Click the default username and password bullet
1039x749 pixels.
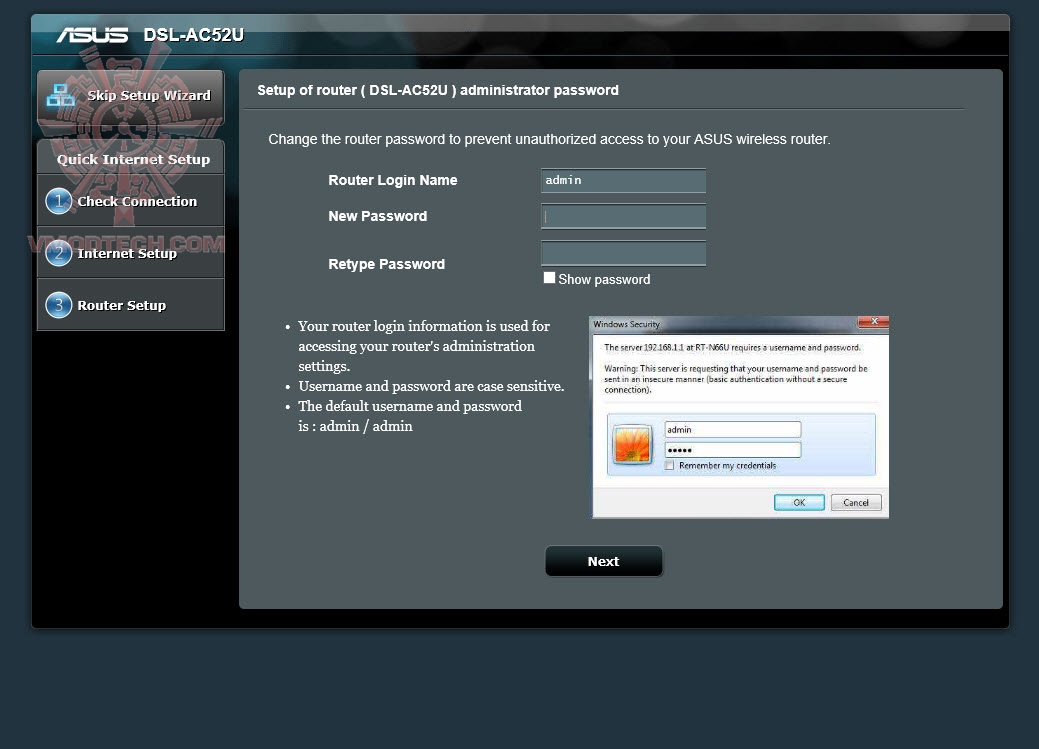(x=410, y=416)
